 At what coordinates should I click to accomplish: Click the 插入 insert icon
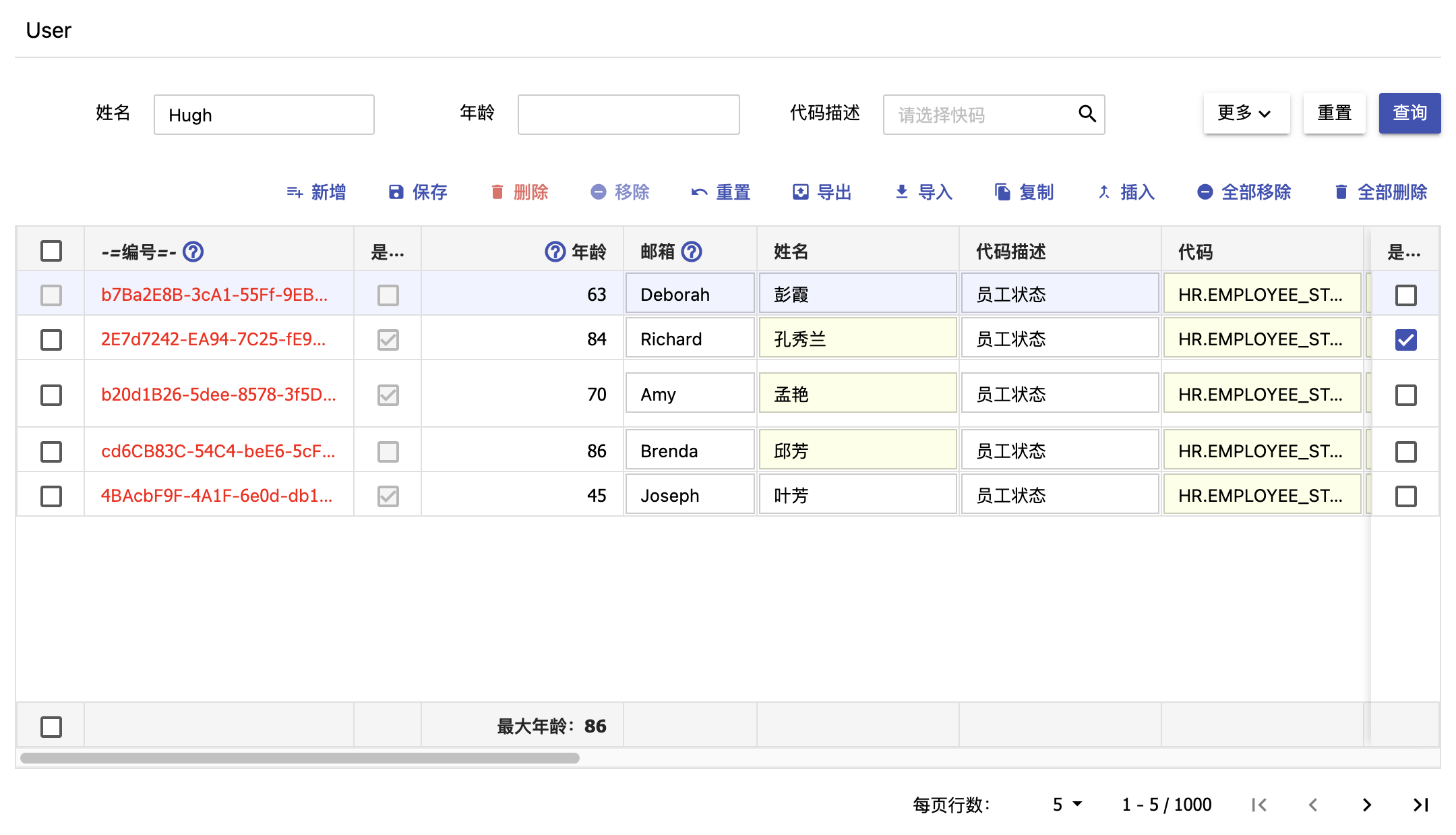point(1103,192)
